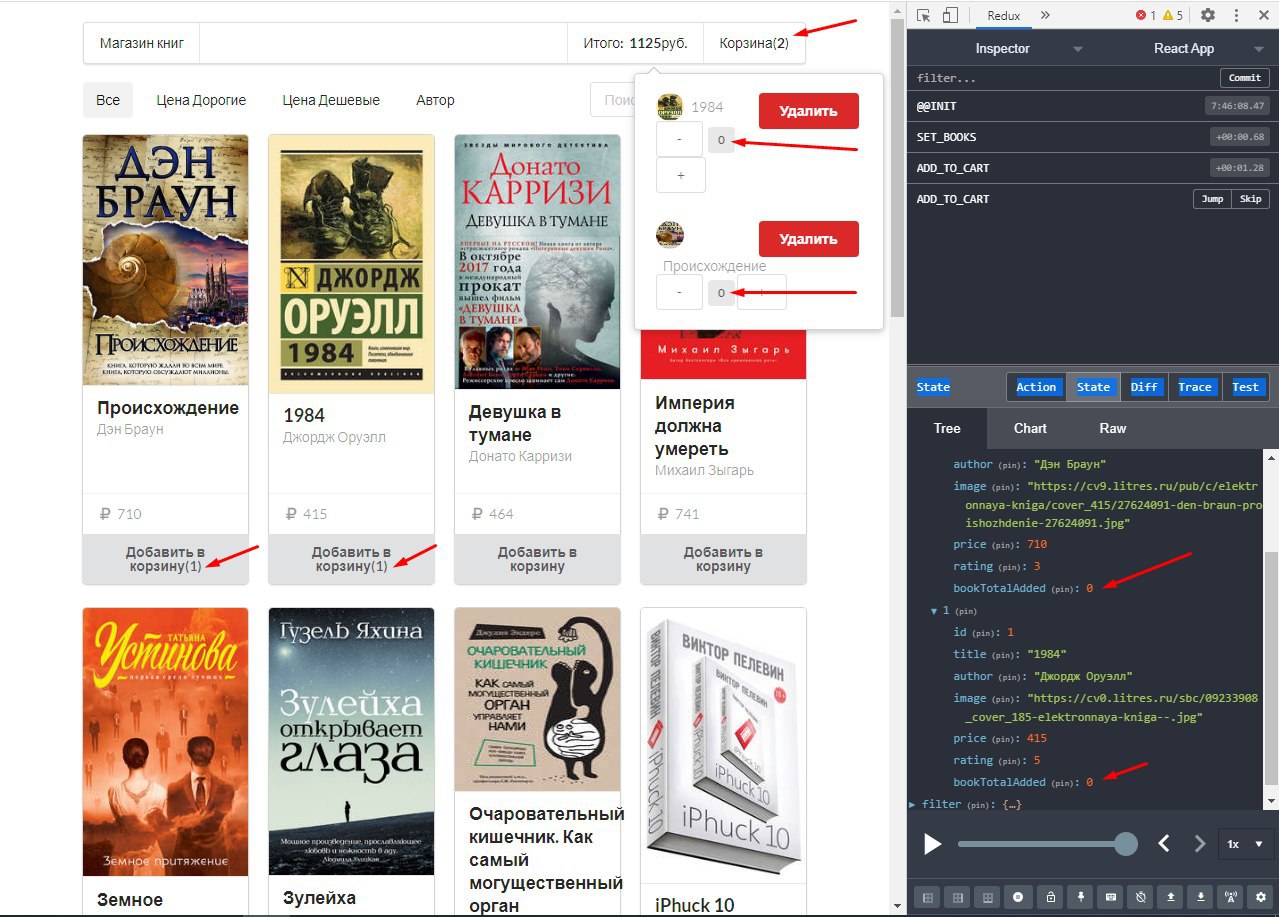Screen dimensions: 1279x917
Task: Switch to the State tab
Action: [1093, 387]
